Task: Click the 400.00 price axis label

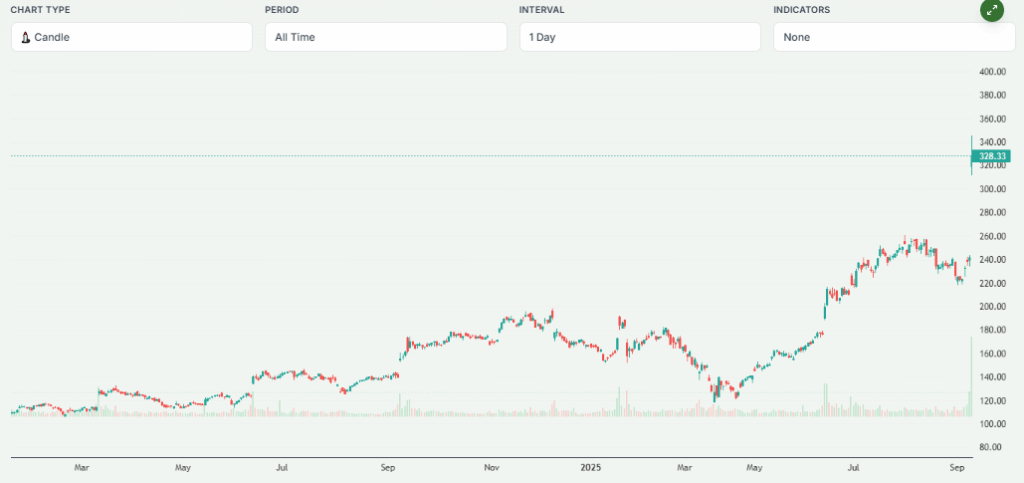Action: 992,72
